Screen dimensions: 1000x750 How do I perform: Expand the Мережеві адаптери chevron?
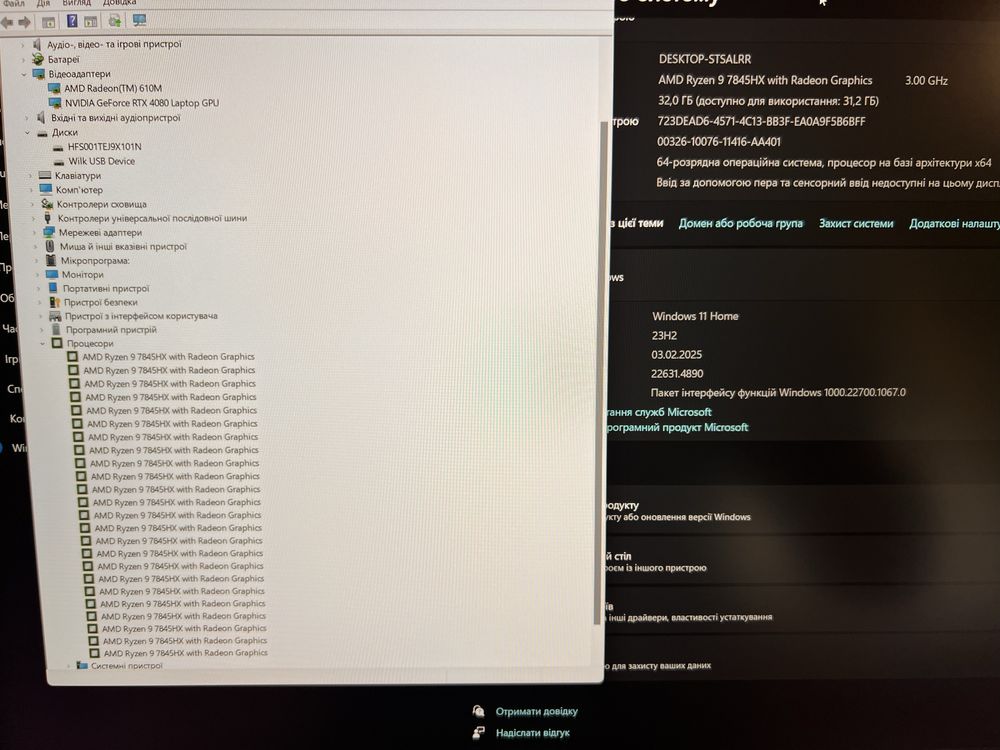coord(34,233)
